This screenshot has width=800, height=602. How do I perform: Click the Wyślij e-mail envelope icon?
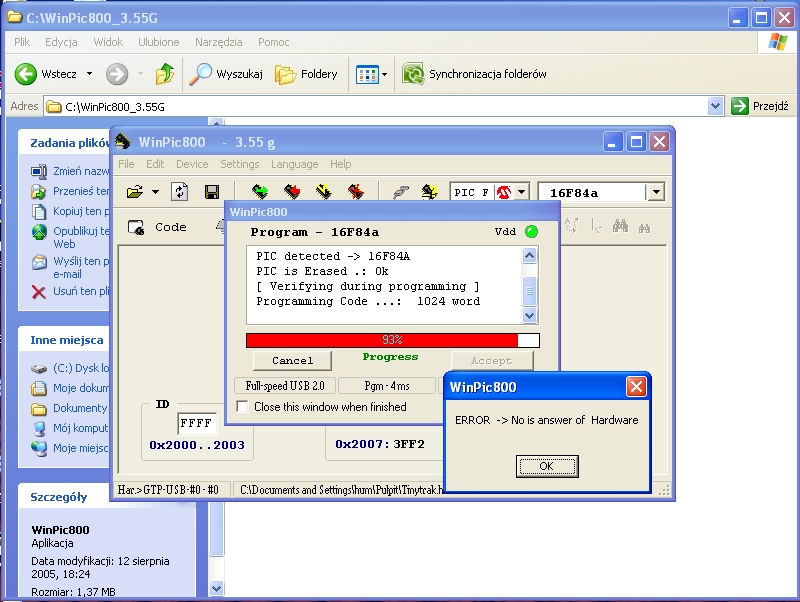39,262
